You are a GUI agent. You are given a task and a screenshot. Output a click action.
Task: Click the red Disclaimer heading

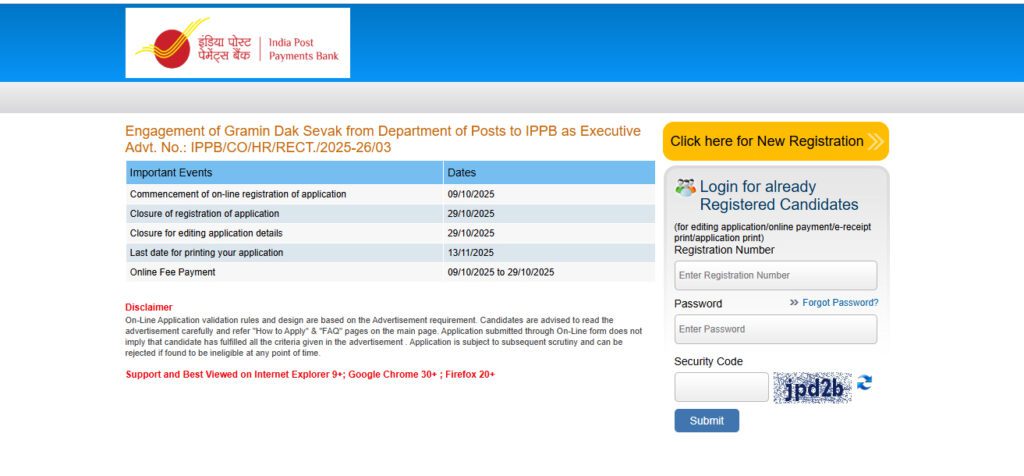(148, 307)
